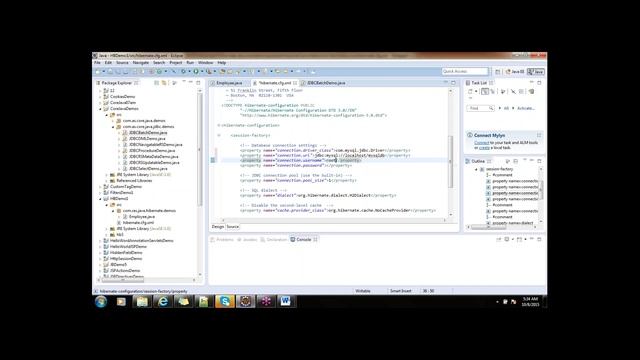Select hibernate.cfg.xml in Package Explorer

138,223
